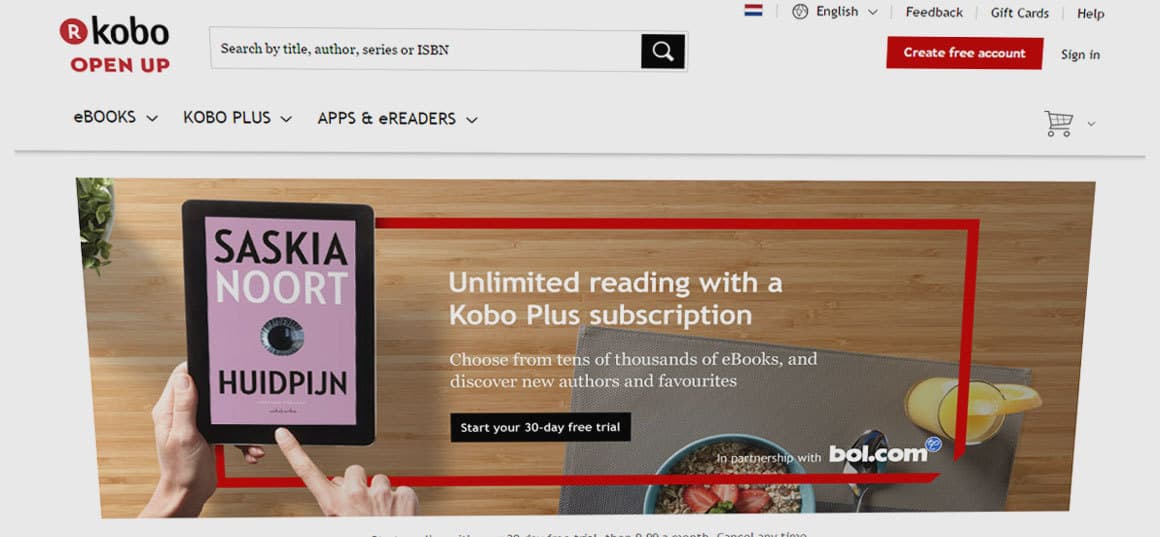Click the Kobo Plus subscription banner headline
Screen dimensions: 1160x537
coord(616,299)
